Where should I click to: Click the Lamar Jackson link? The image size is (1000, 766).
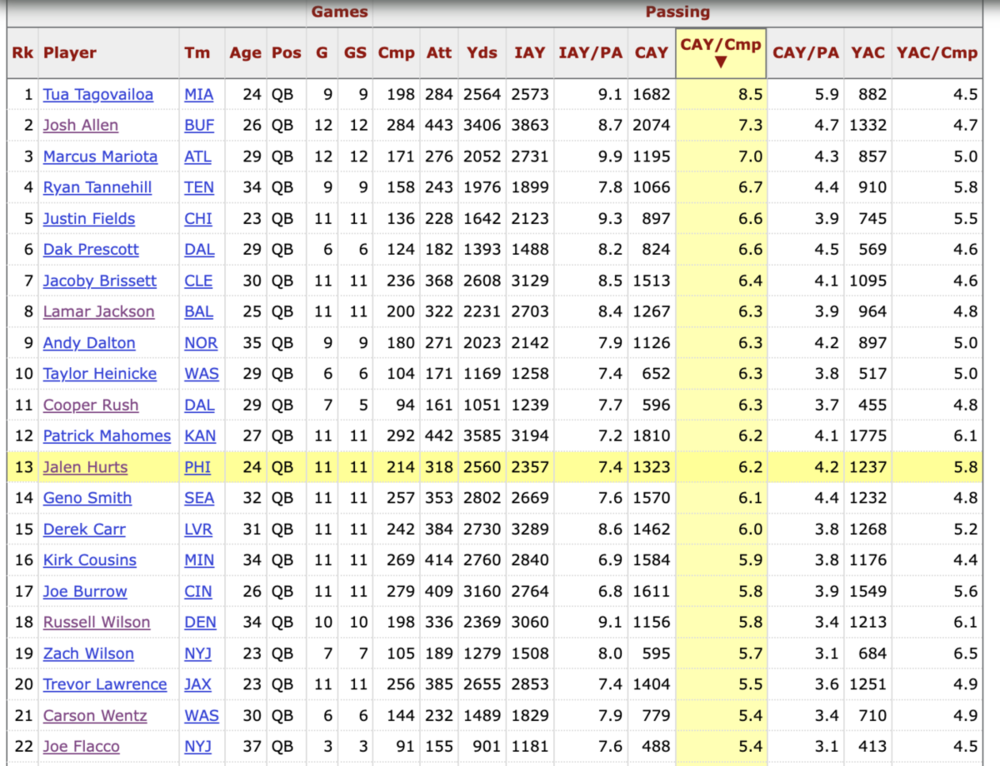tap(98, 311)
